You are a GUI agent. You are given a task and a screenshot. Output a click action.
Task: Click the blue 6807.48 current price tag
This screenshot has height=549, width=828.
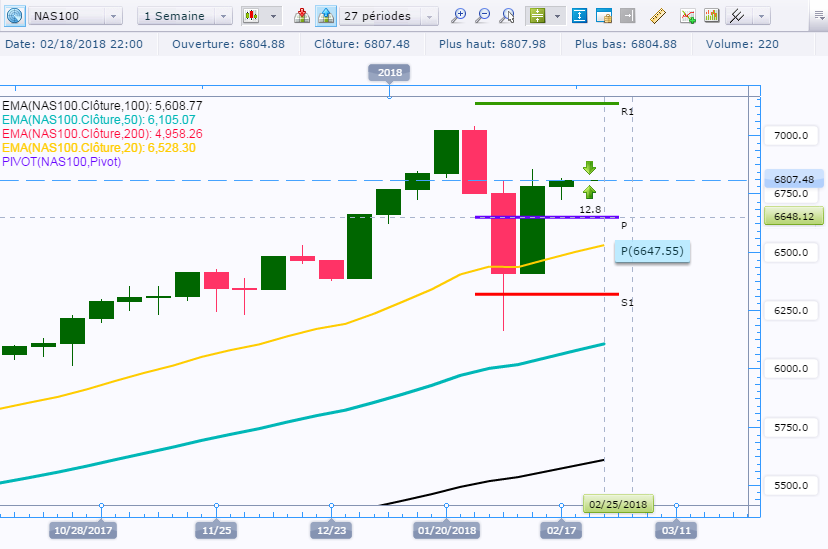point(793,179)
